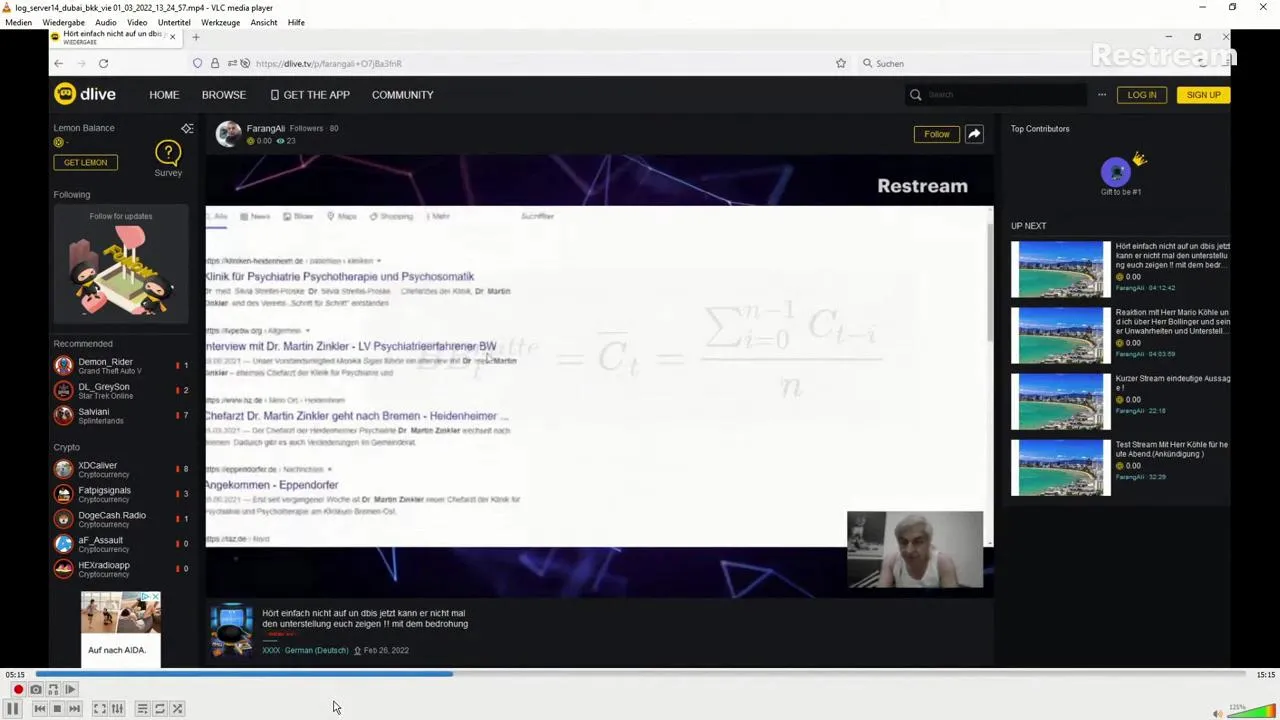Click GET THE APP link
The image size is (1280, 720).
pos(310,95)
